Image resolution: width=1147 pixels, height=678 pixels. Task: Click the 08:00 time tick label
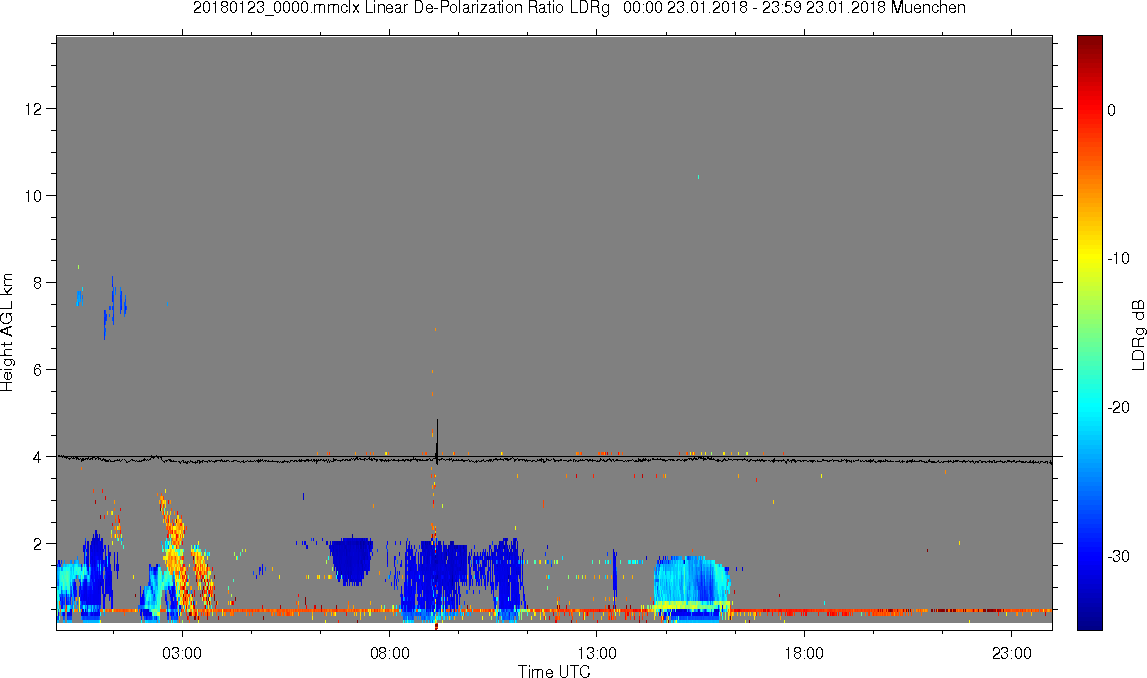point(389,652)
